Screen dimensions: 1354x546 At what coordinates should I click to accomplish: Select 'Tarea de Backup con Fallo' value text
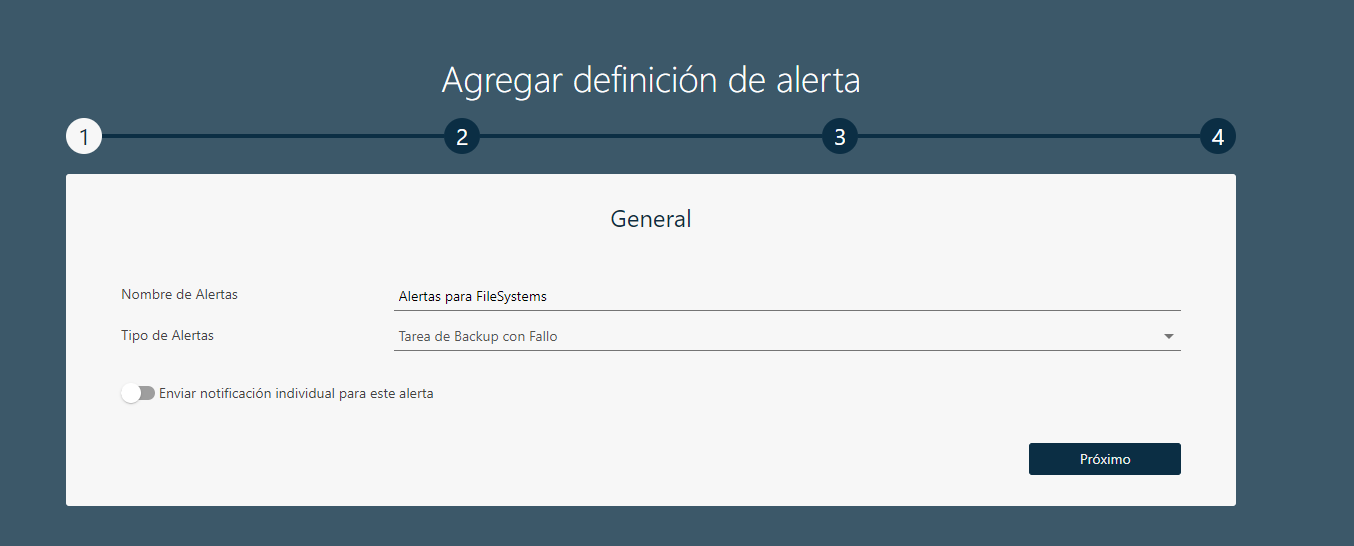click(478, 337)
